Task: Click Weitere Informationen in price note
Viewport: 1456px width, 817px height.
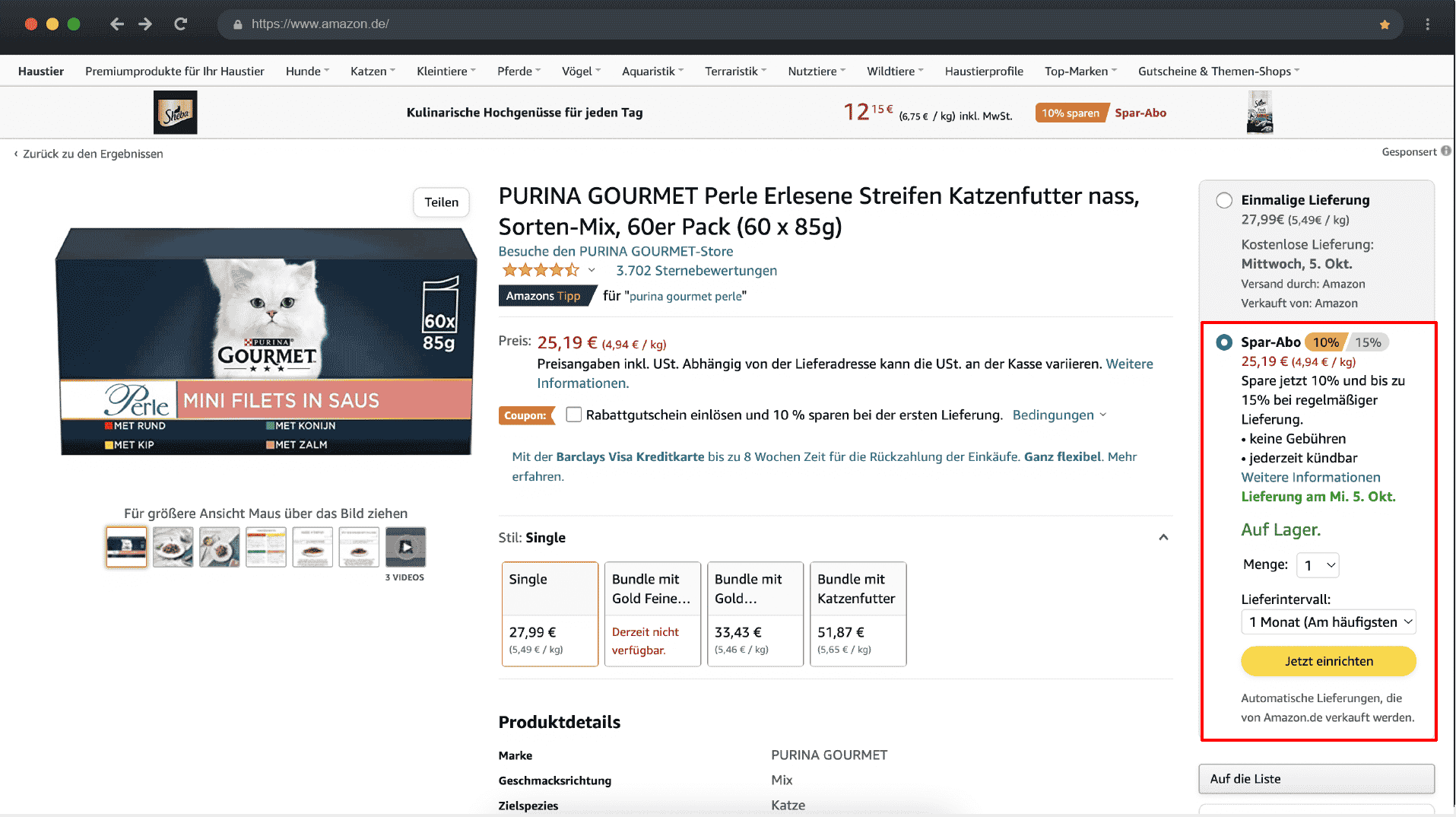Action: (845, 374)
